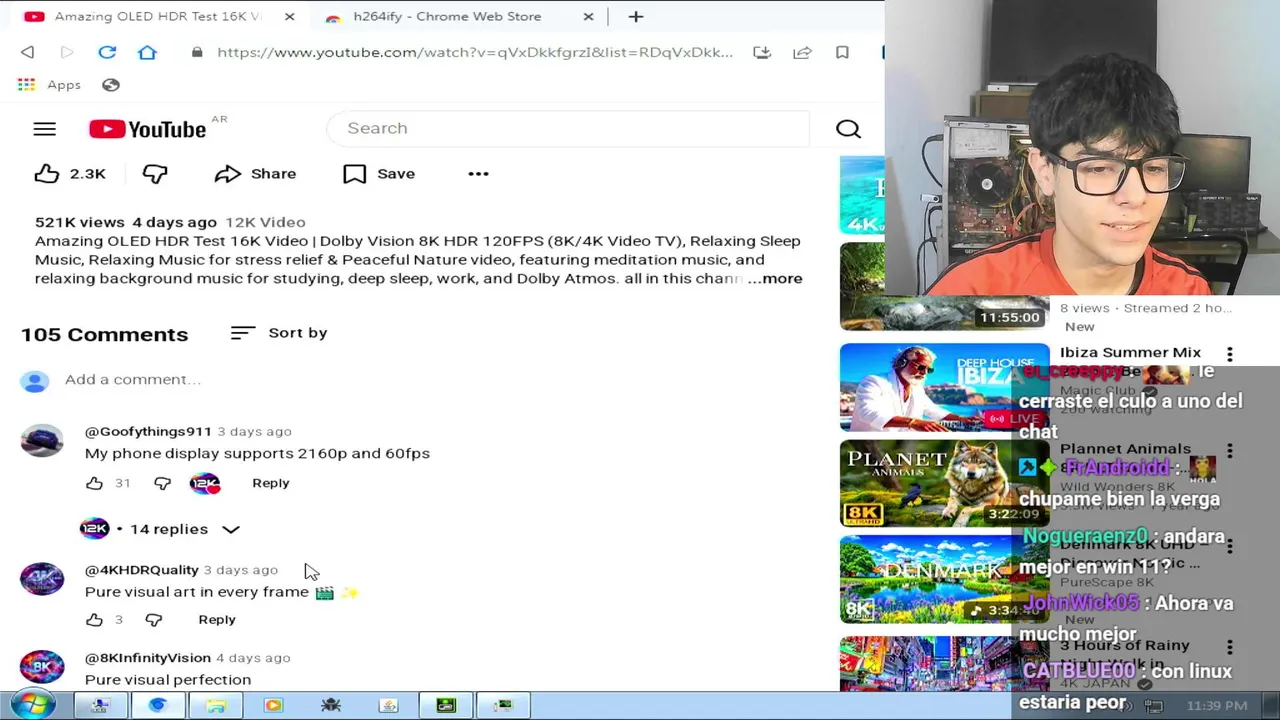
Task: Open the Sort by comments dropdown
Action: pos(279,333)
